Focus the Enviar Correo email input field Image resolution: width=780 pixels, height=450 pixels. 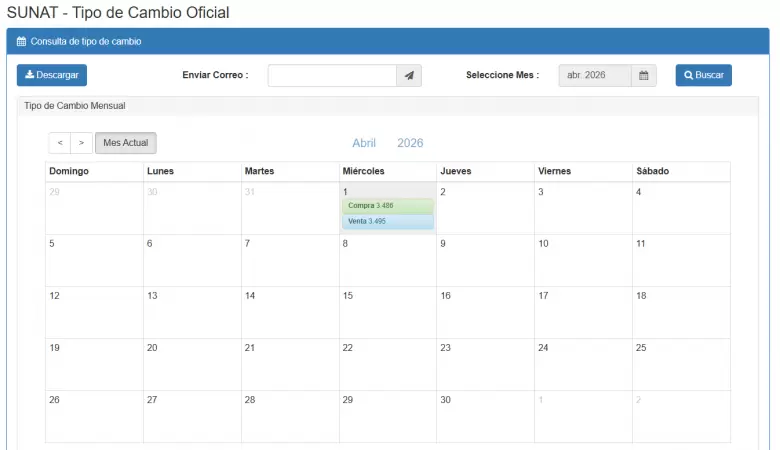pyautogui.click(x=332, y=75)
